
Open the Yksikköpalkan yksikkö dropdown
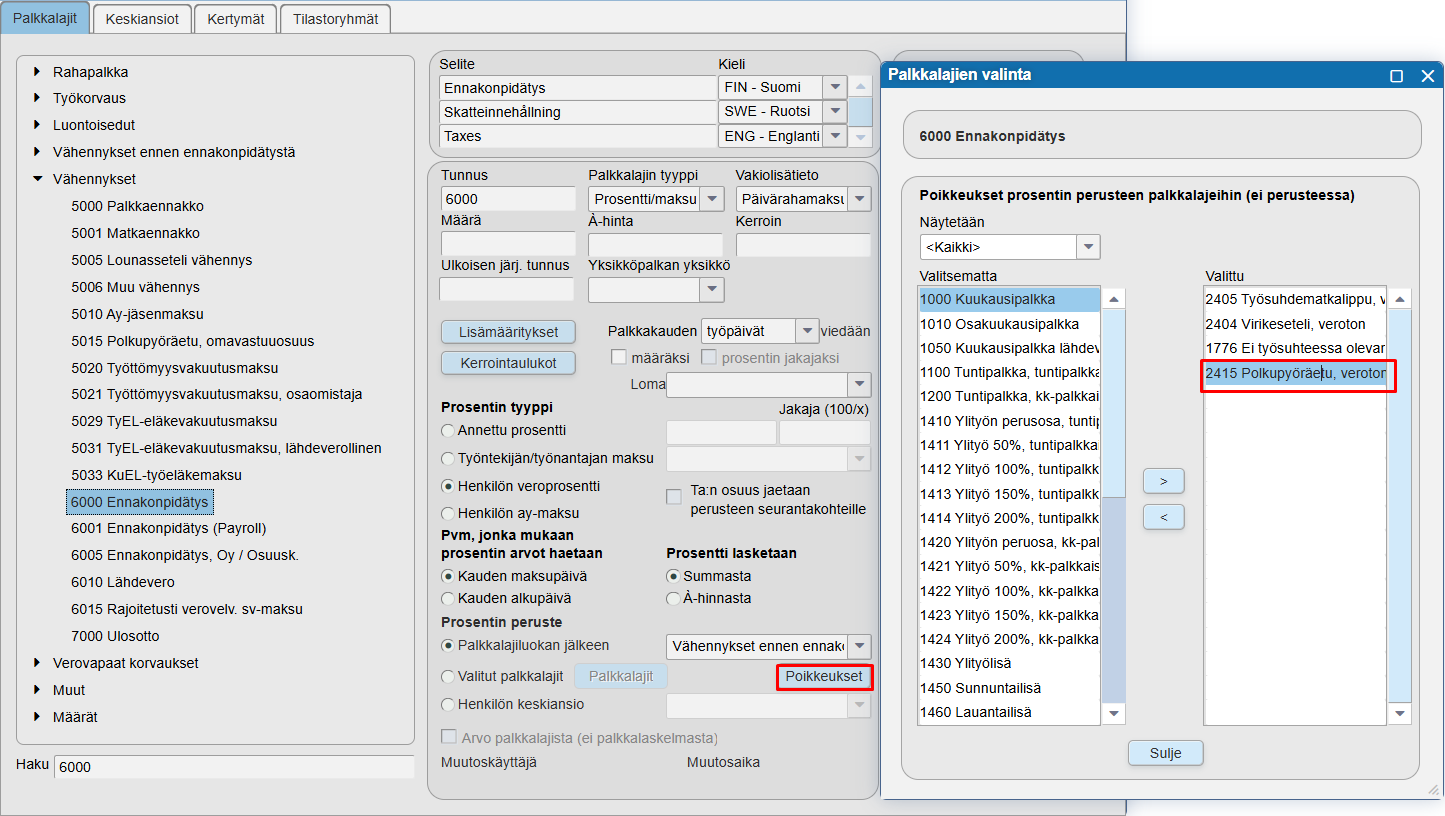click(712, 289)
